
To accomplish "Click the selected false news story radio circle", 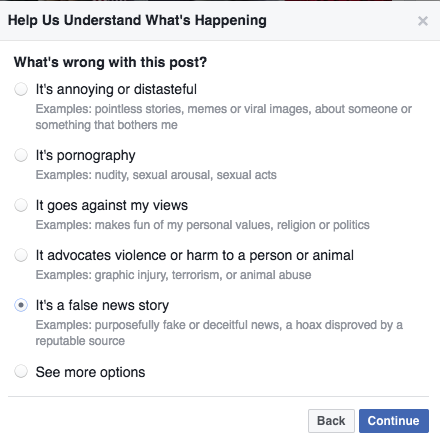I will tap(21, 305).
